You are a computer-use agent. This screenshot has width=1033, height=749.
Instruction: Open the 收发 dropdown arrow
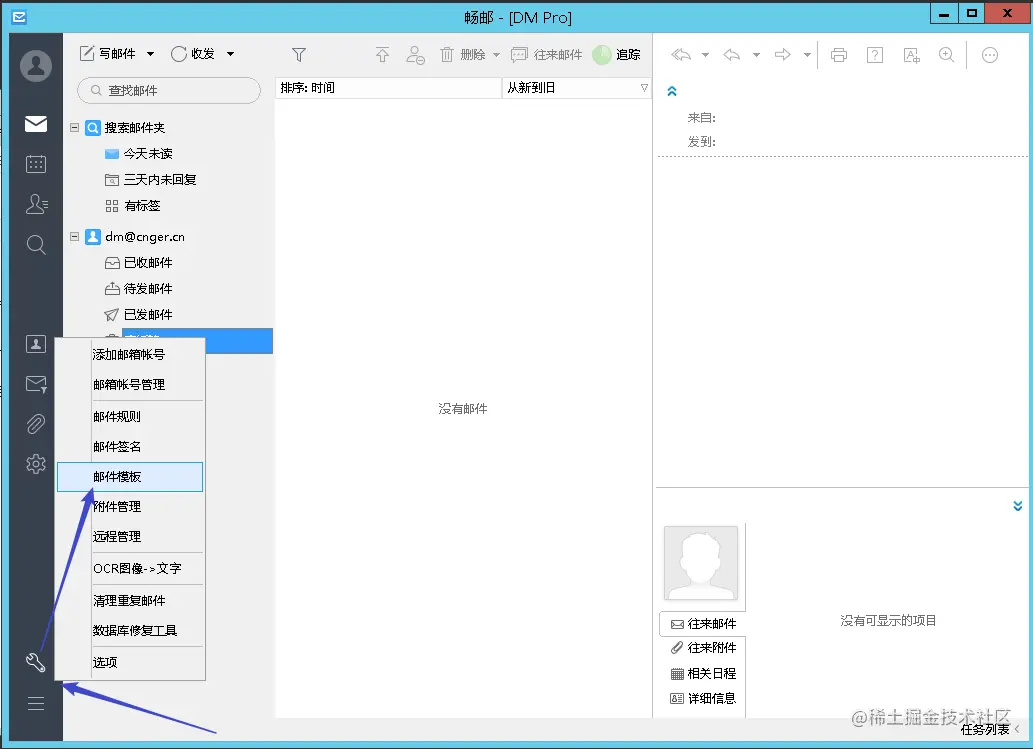231,54
